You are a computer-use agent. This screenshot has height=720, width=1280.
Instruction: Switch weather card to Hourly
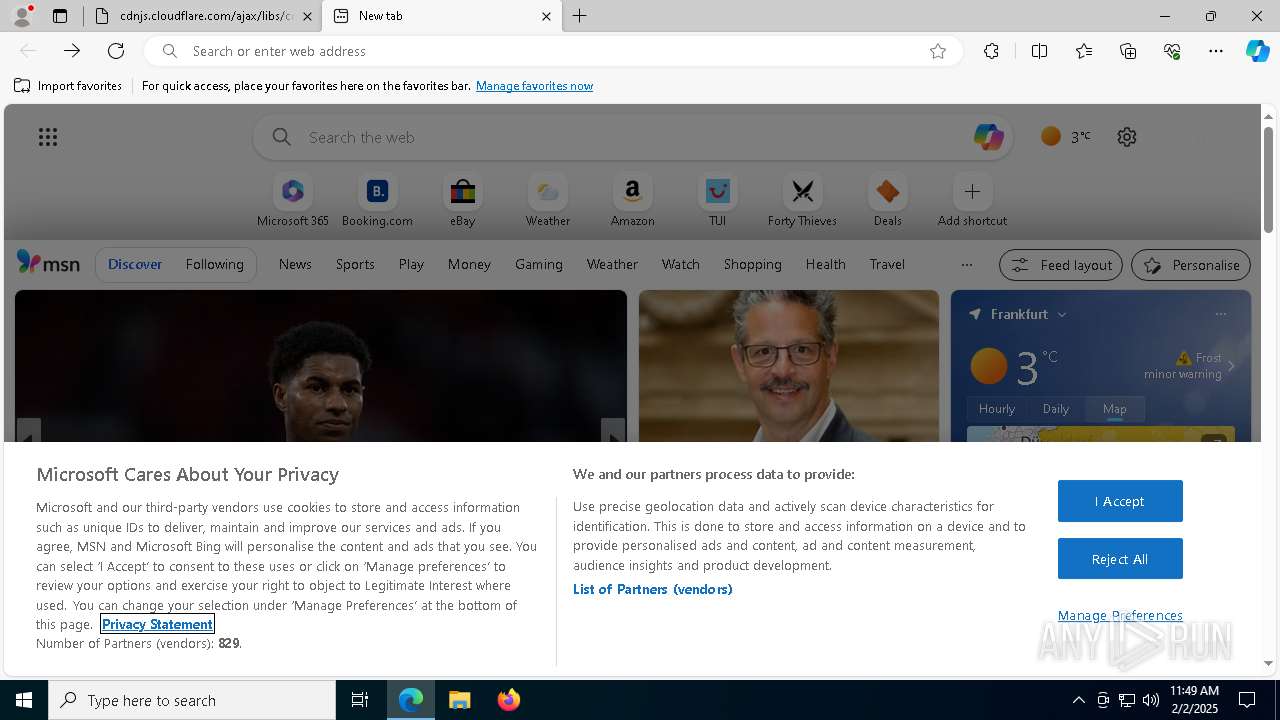(x=997, y=409)
